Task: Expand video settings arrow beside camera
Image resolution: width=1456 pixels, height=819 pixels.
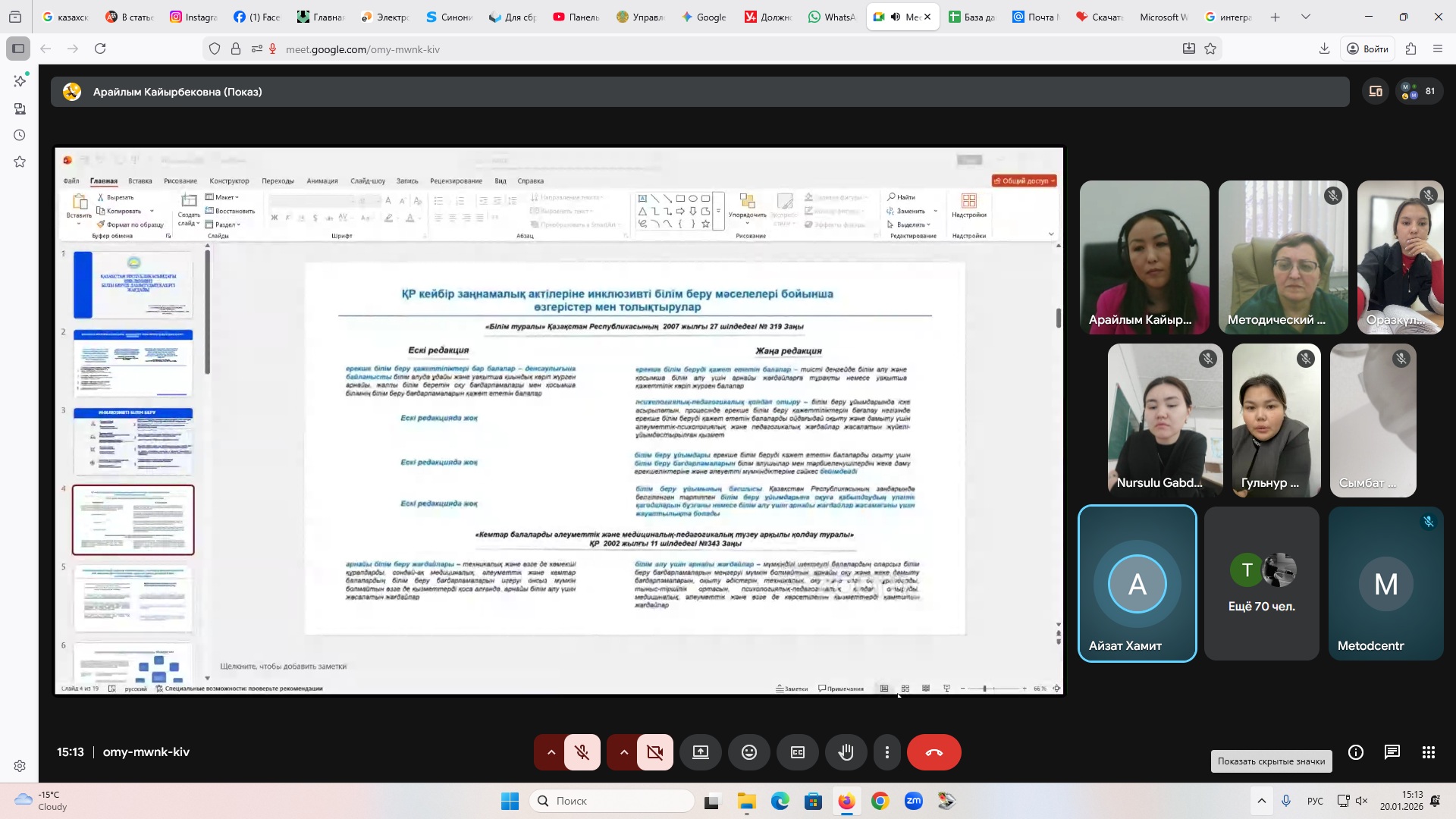Action: coord(624,752)
